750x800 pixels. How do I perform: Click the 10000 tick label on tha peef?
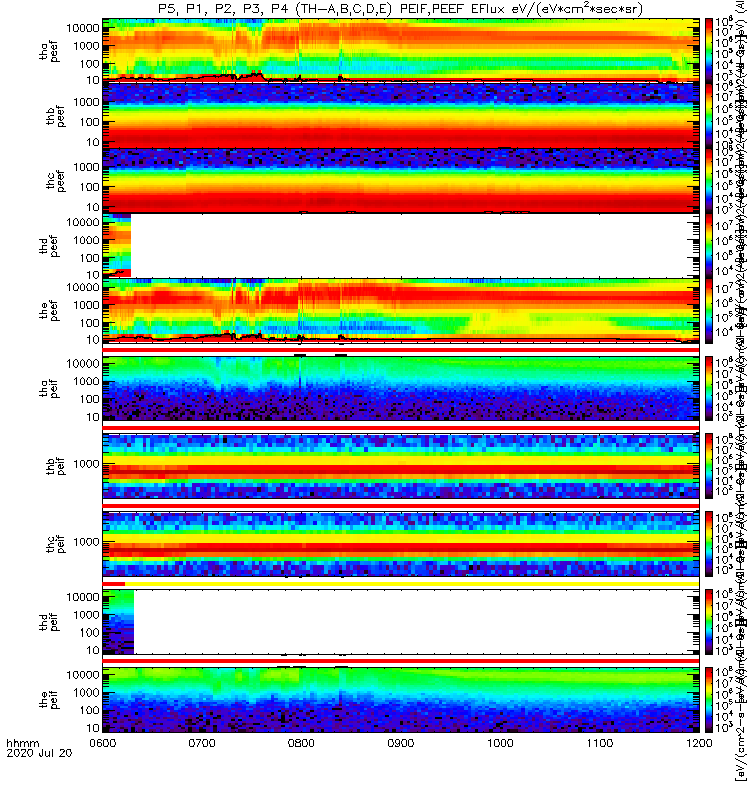pos(83,28)
